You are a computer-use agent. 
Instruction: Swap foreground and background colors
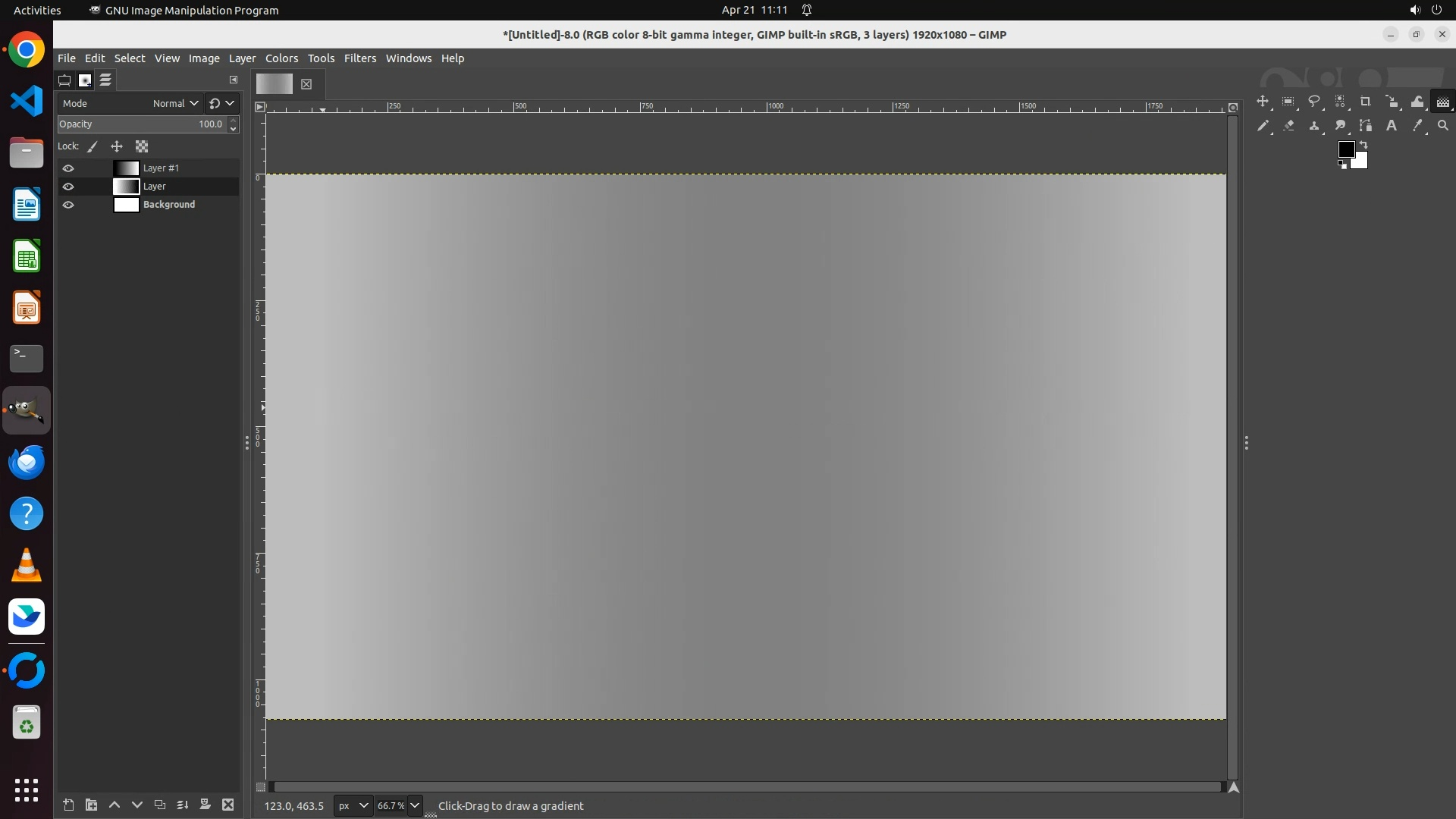[1363, 144]
